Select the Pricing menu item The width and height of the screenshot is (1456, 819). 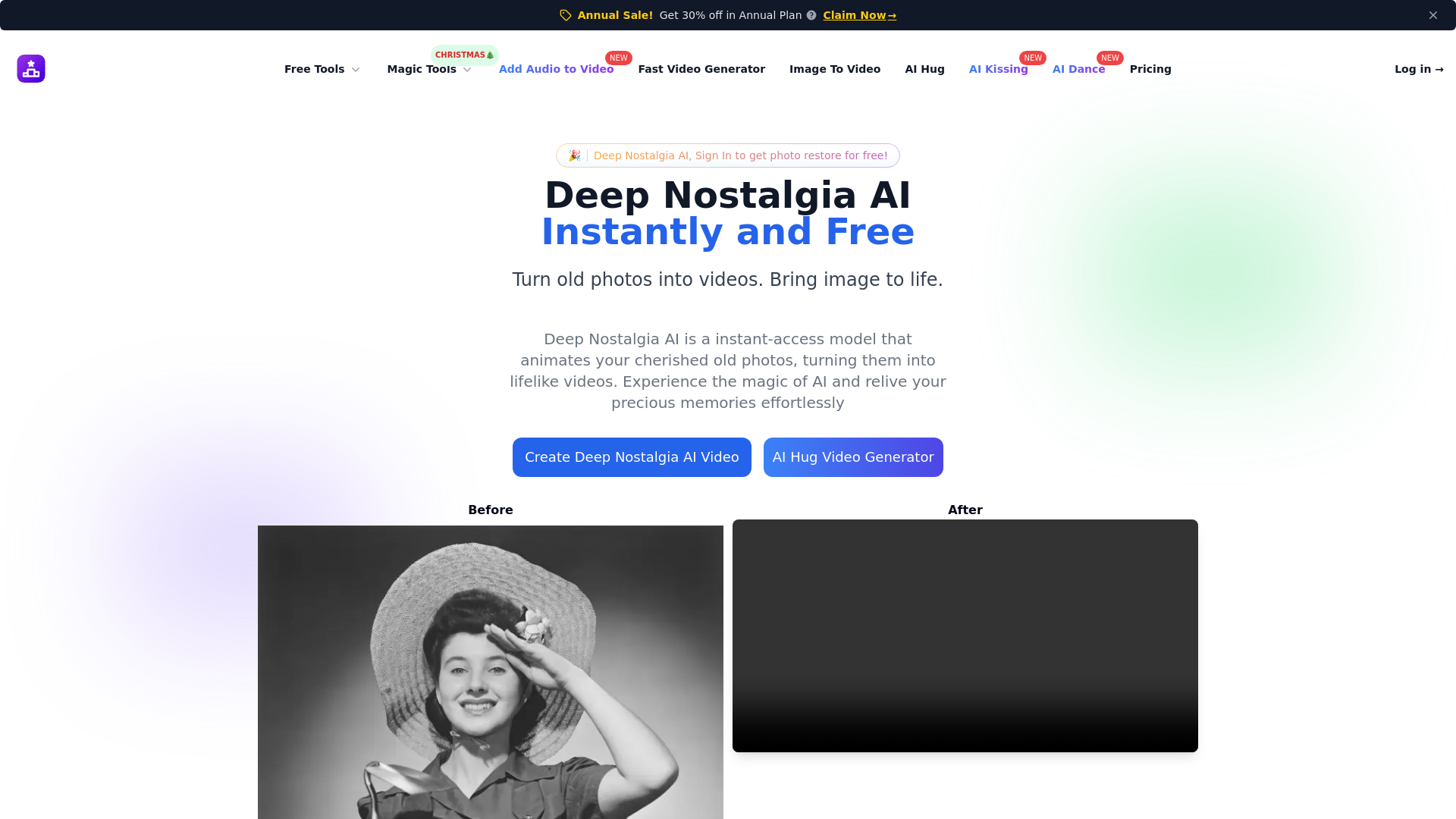1150,68
